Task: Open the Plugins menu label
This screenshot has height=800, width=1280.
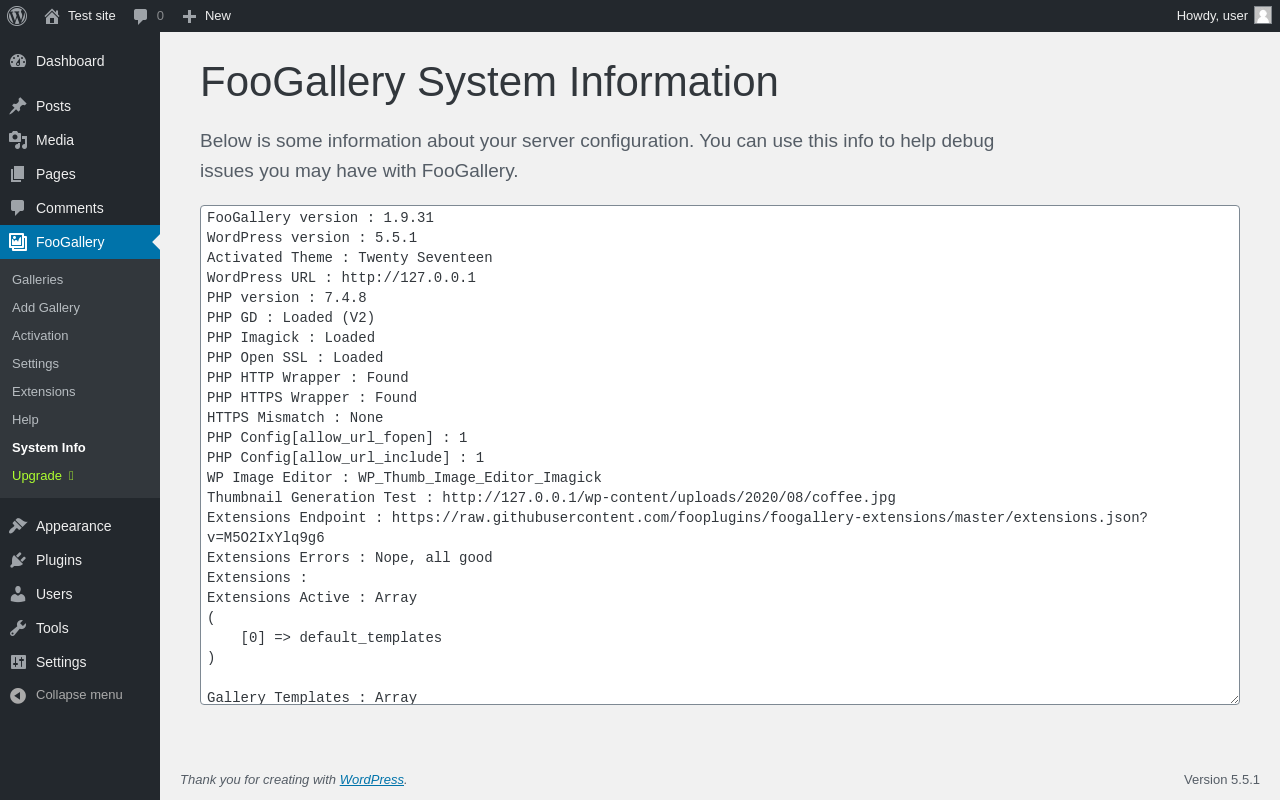Action: coord(59,560)
